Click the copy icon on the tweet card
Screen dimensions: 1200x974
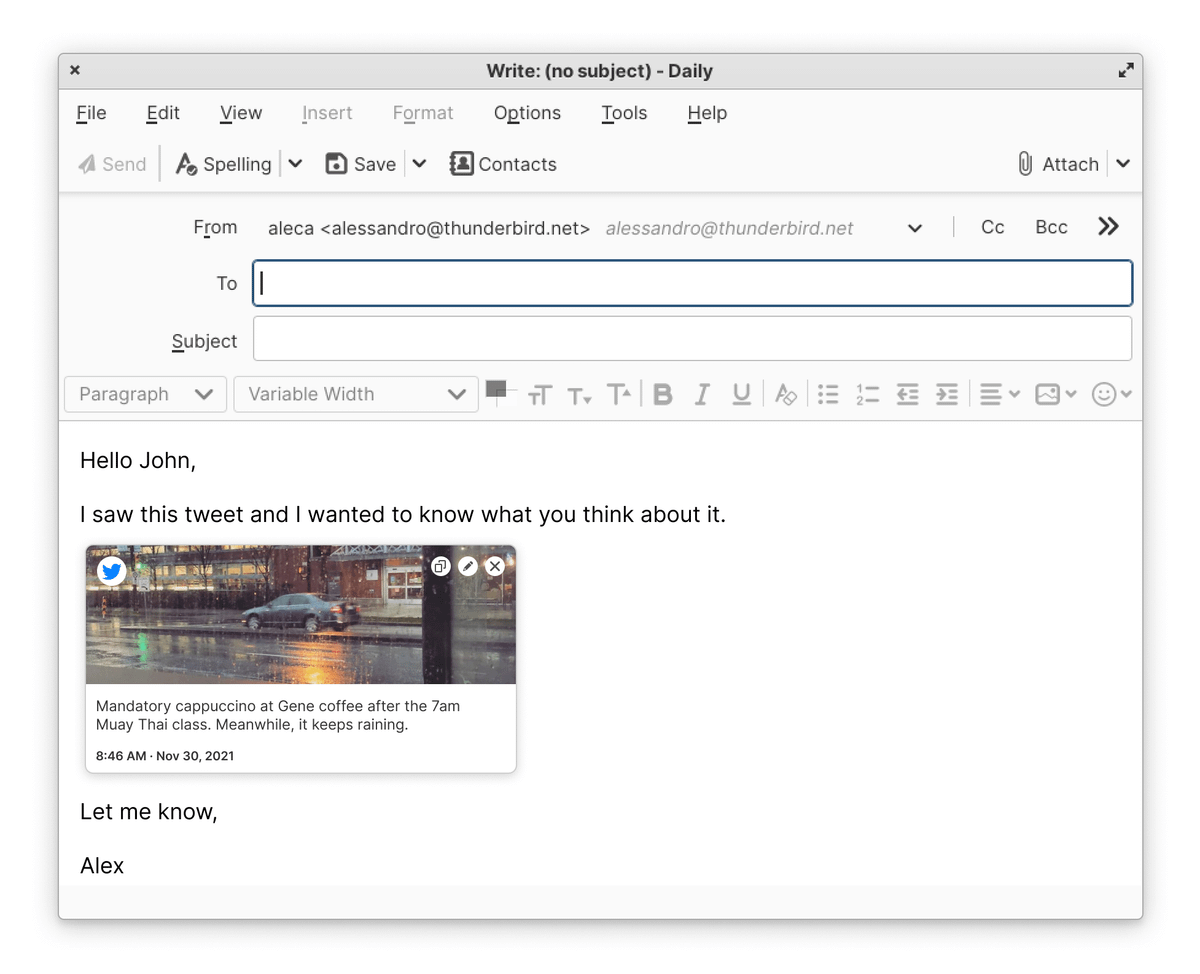coord(440,566)
